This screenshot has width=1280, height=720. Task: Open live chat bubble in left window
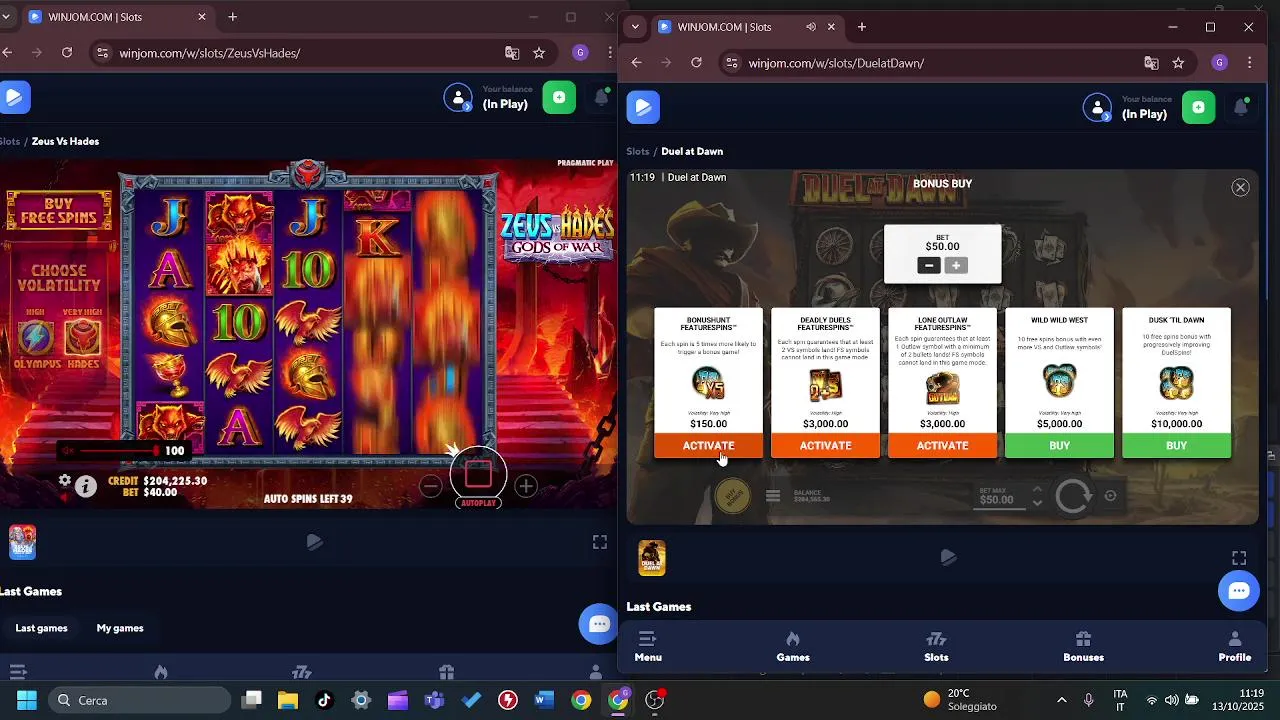[599, 625]
